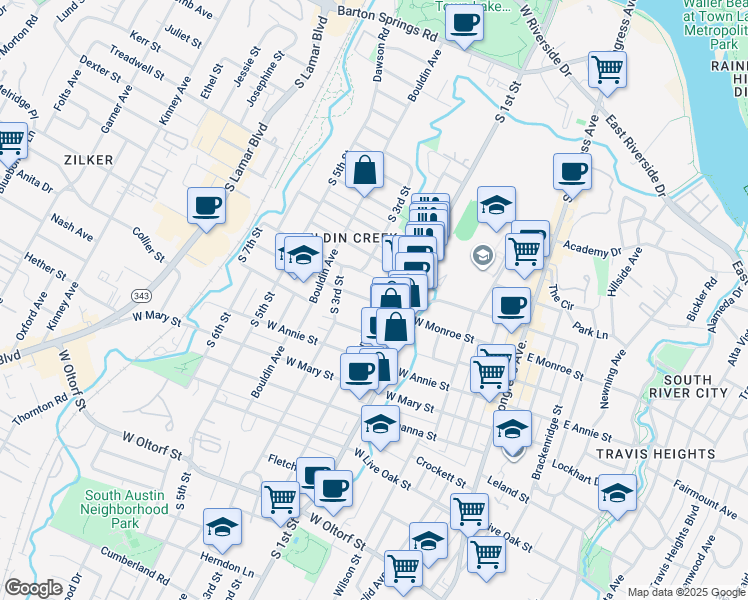Click the Cumberland Rd street label

coord(135,566)
